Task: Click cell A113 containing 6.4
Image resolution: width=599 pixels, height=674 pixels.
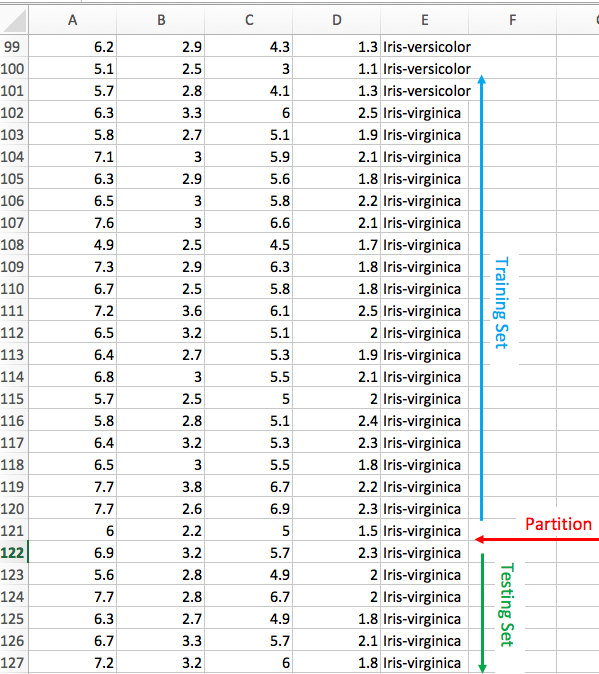Action: (73, 355)
